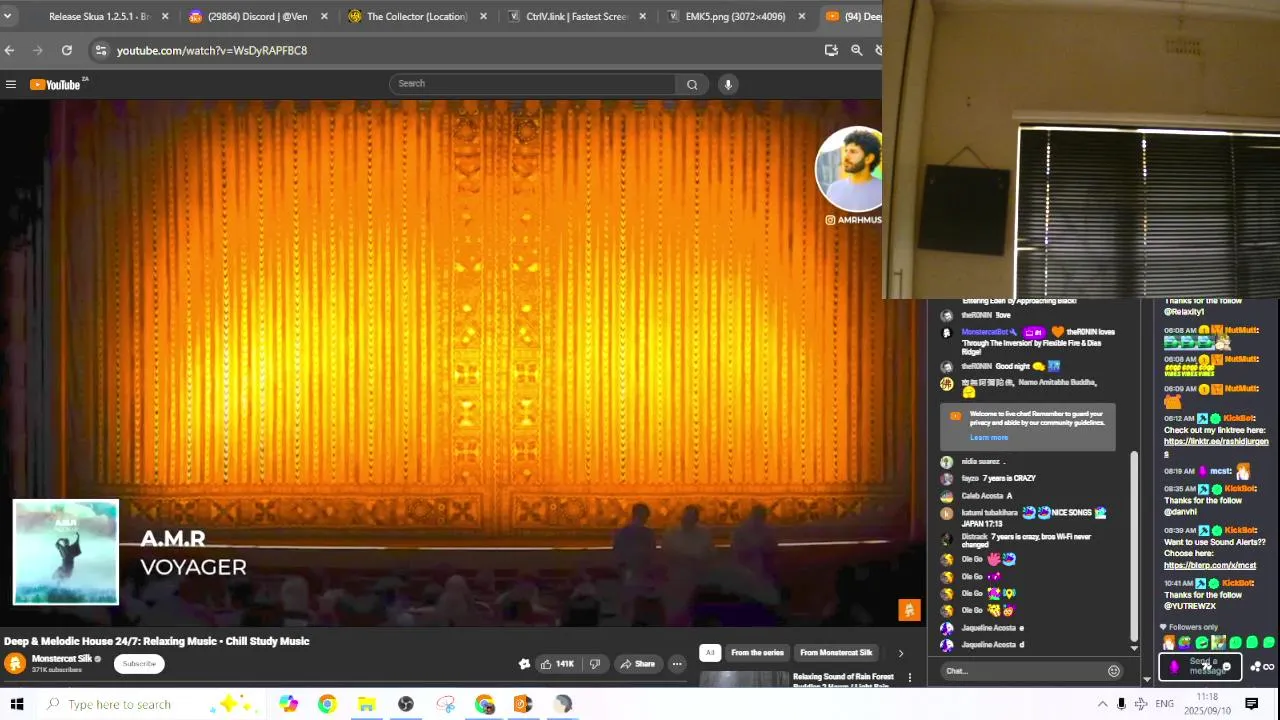Like the video with thumbs up
Viewport: 1280px width, 720px height.
tap(557, 664)
